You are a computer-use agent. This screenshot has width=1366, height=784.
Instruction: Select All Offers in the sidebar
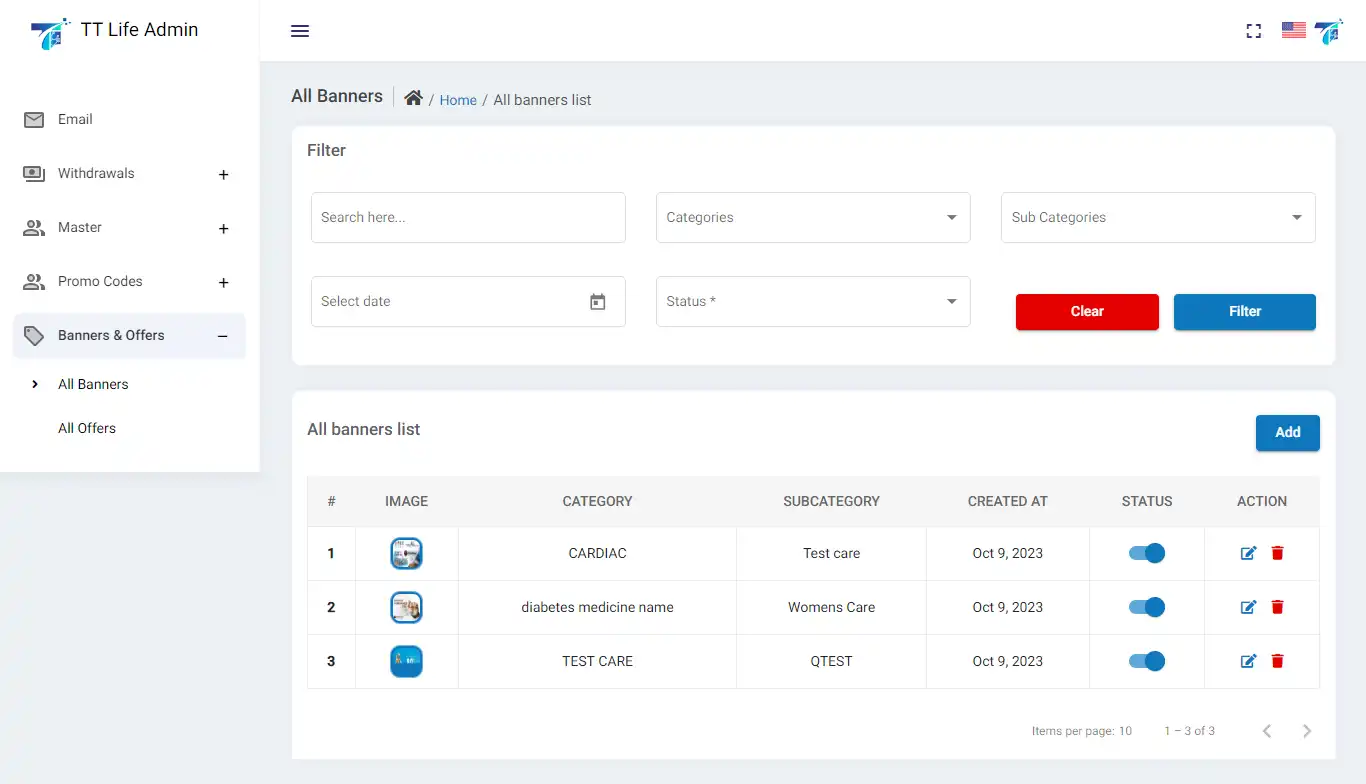click(x=87, y=427)
